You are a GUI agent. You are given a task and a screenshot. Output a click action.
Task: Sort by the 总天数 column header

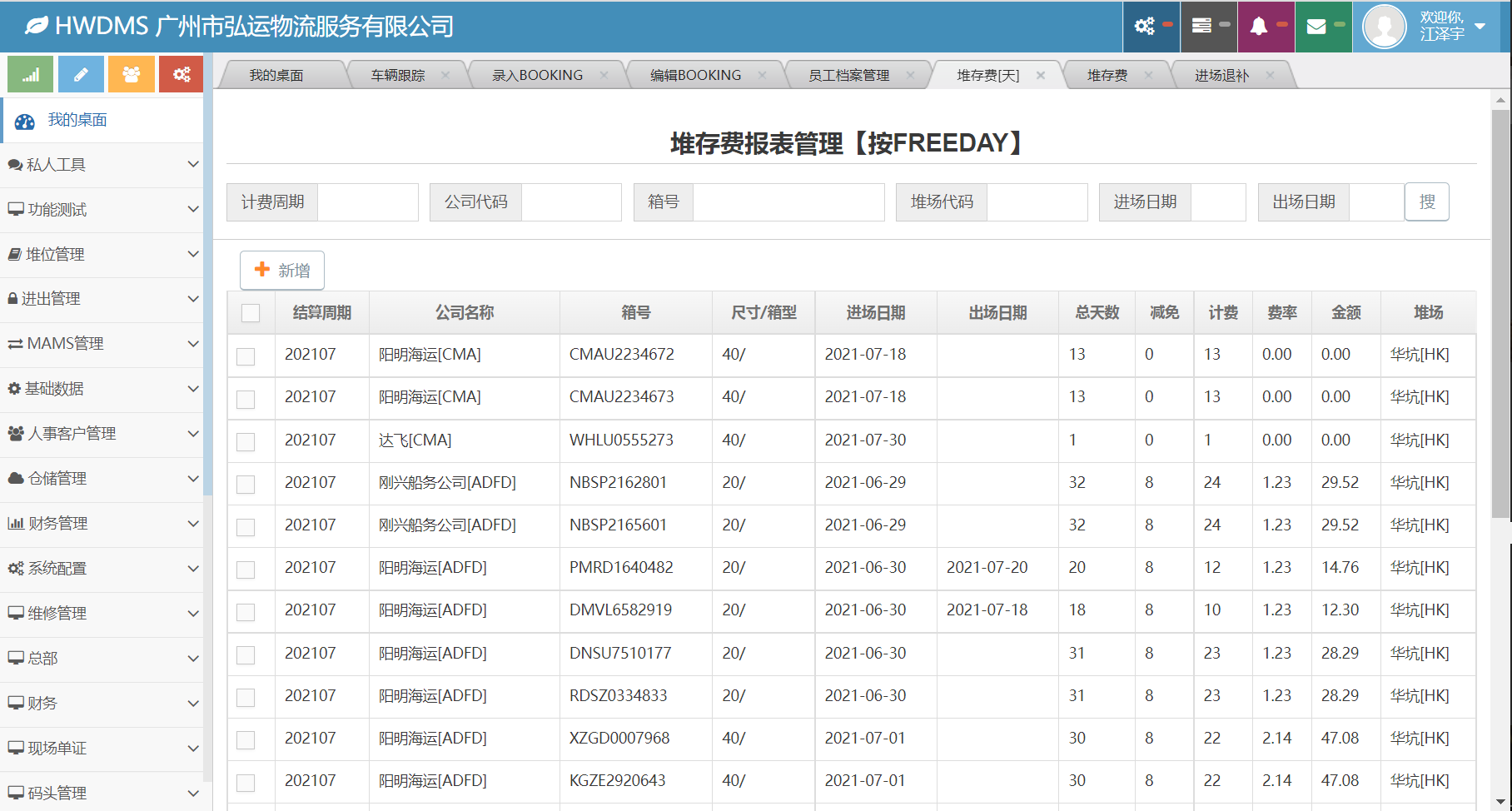[1097, 312]
